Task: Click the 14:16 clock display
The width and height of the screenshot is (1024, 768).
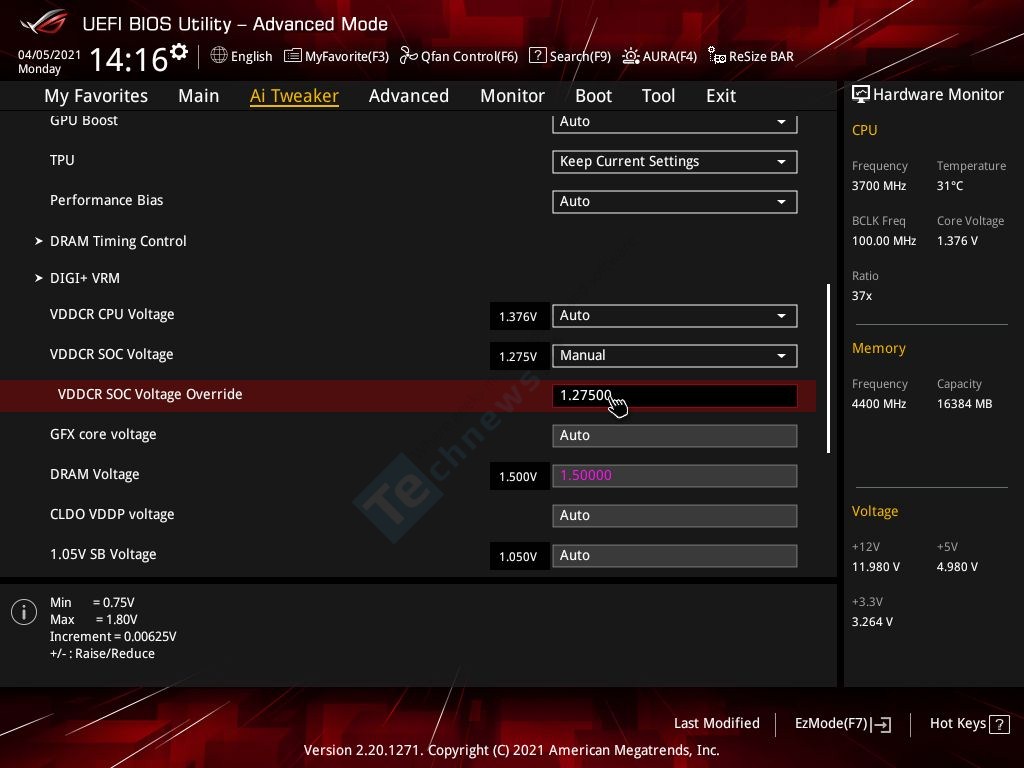Action: tap(129, 59)
